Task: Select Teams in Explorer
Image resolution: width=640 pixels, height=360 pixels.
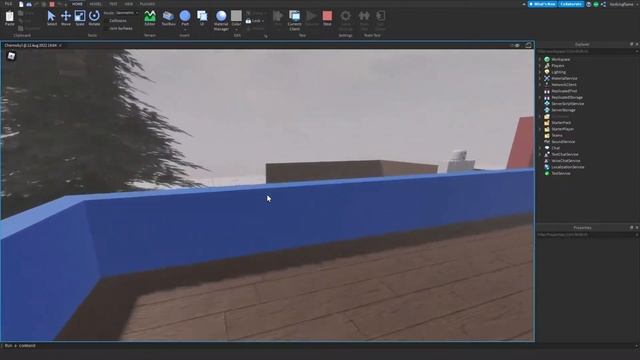Action: (557, 136)
